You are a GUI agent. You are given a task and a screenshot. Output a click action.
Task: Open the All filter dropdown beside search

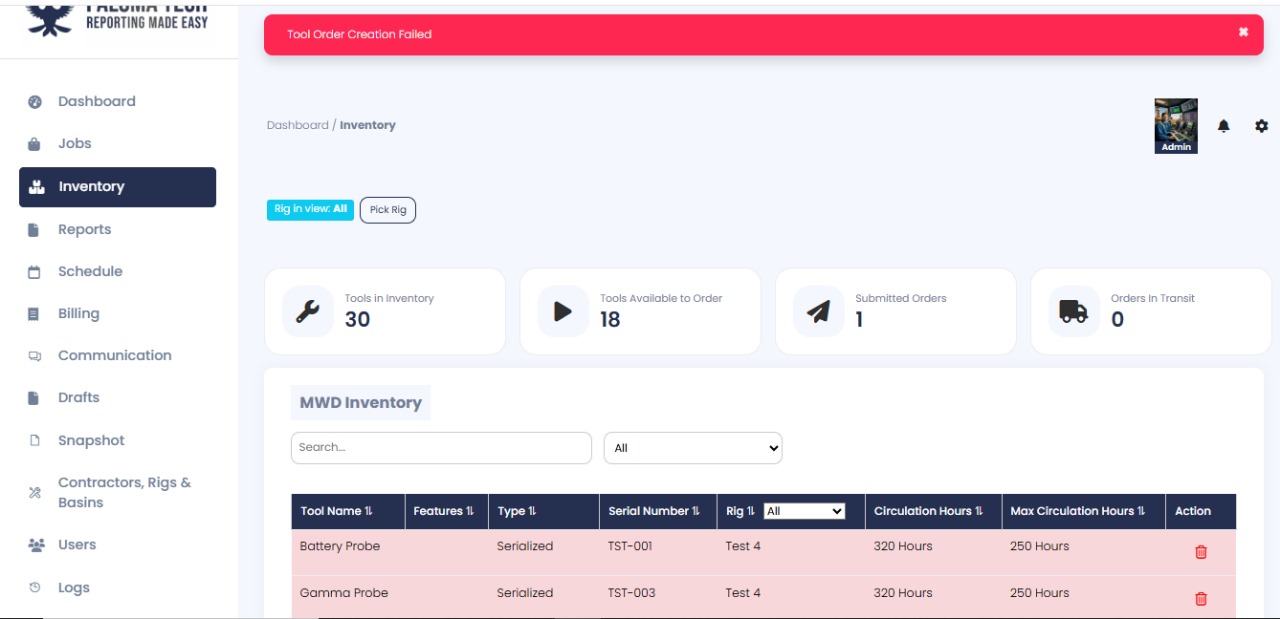point(692,448)
